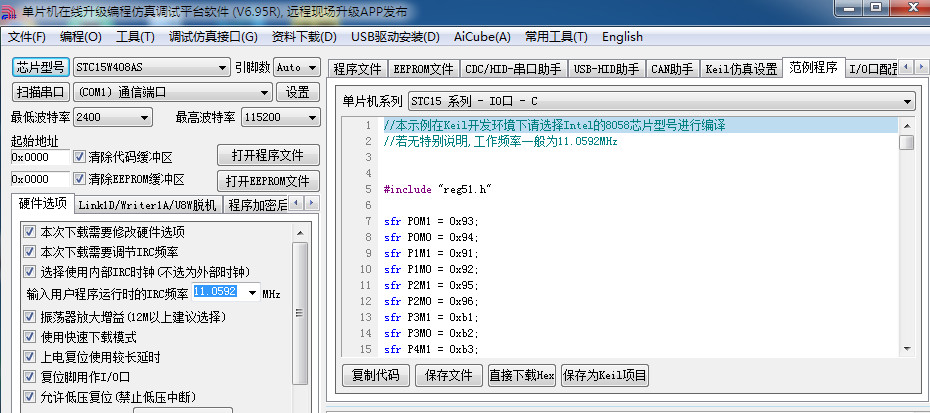
Task: Expand 单片机系列 STC15 系列 - IO口 - C dropdown
Action: pos(907,101)
